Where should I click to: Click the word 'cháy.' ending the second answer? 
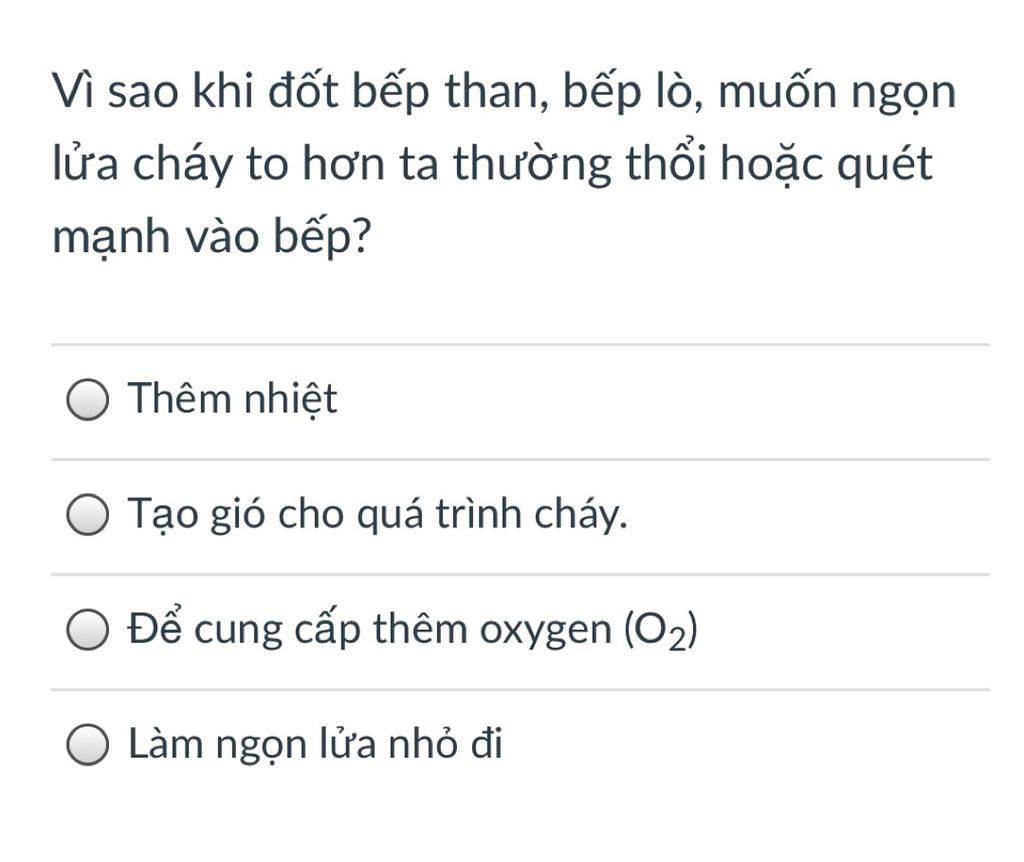tap(581, 515)
